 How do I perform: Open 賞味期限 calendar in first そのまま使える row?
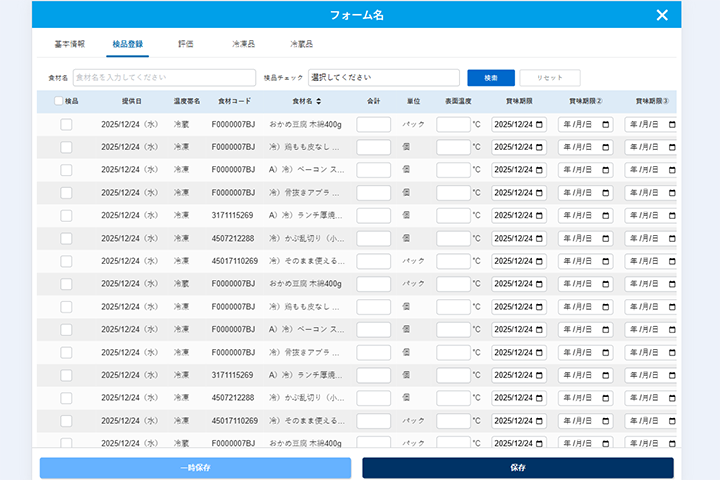point(539,261)
